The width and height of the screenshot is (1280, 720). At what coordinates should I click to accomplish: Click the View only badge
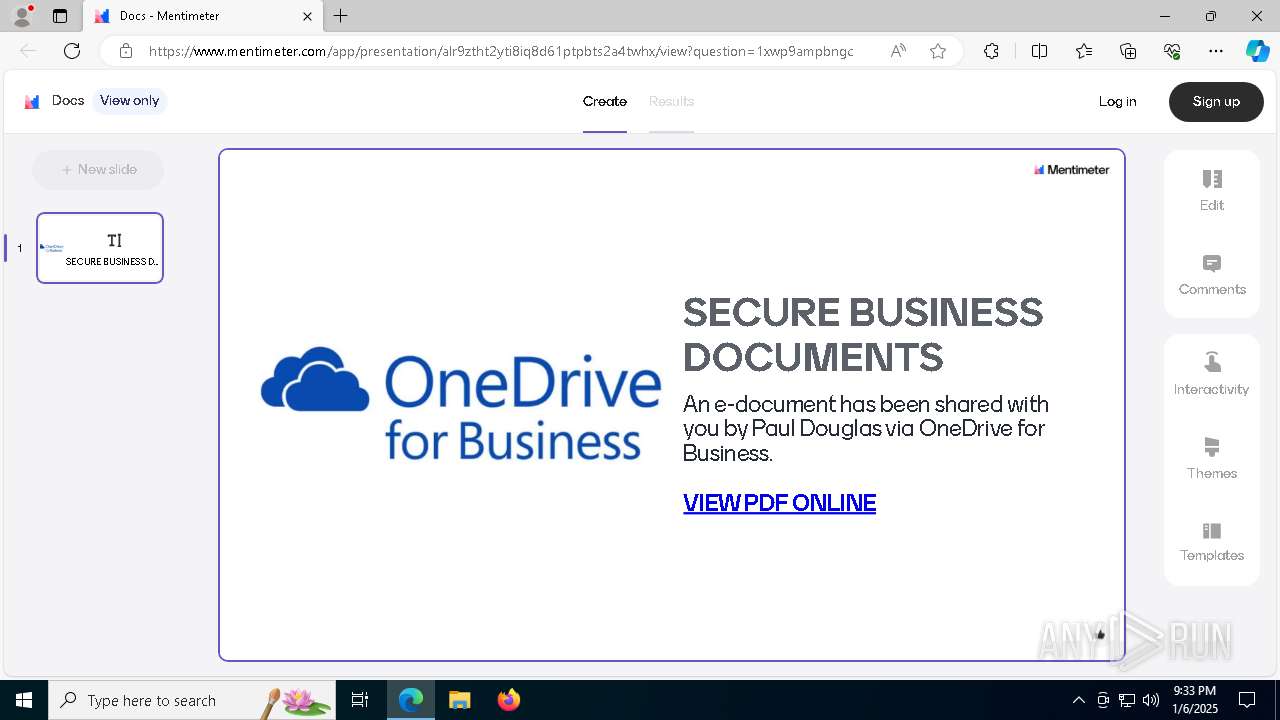point(130,101)
